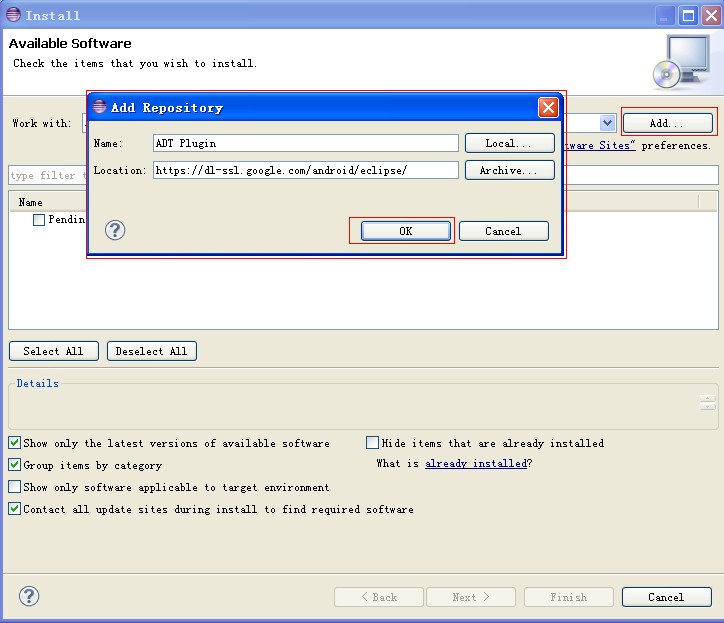
Task: Expand the Work with dropdown arrow
Action: tap(607, 123)
